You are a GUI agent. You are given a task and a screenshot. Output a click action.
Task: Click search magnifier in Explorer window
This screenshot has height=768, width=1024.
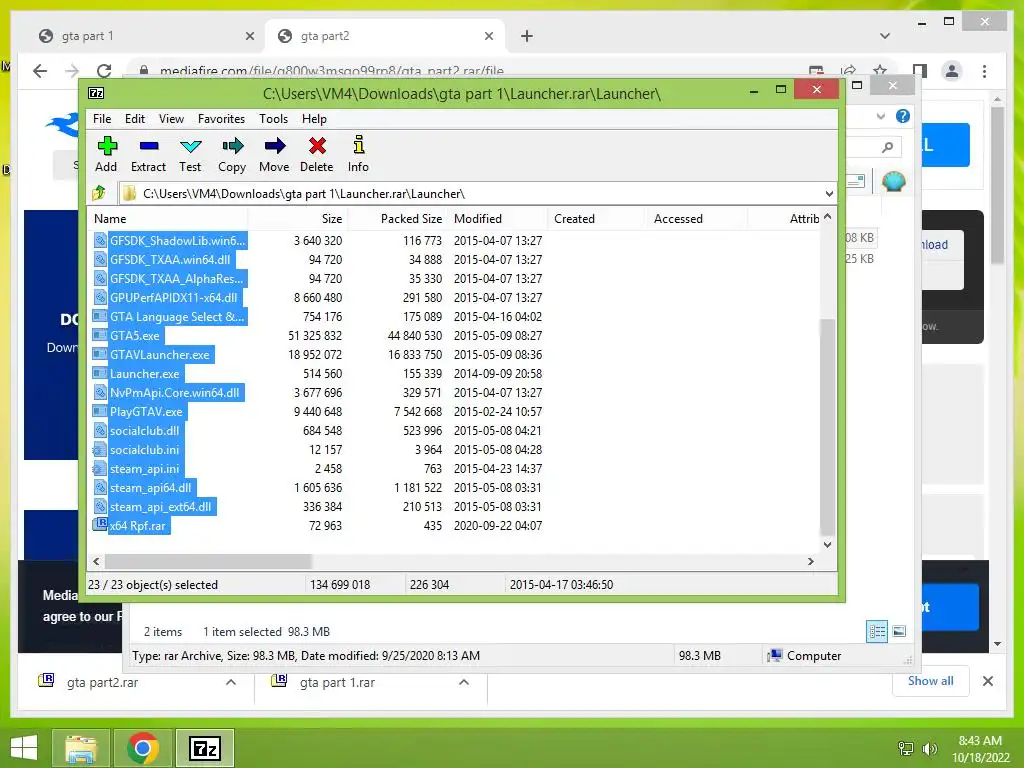coord(887,148)
